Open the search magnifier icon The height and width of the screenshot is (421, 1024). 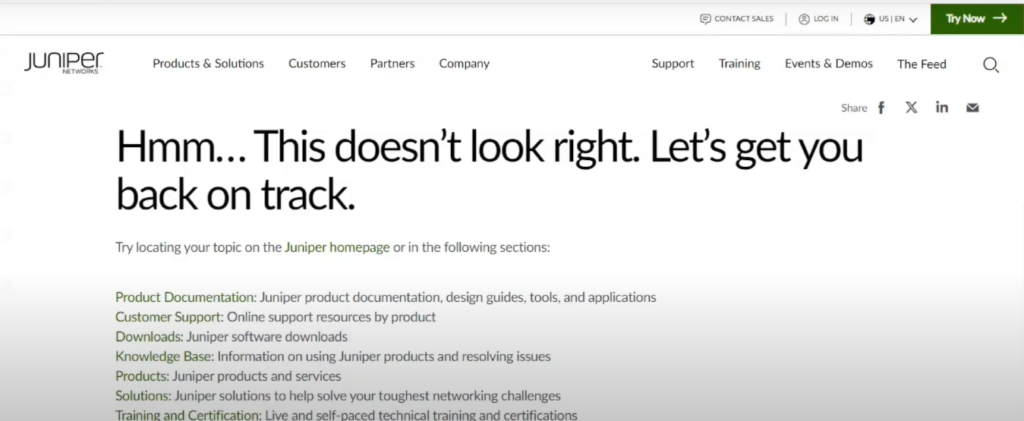[991, 65]
